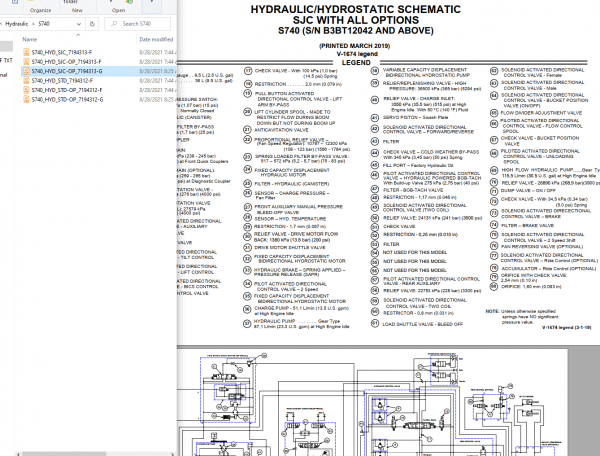Click the S740_HYD_SJC-OP_7194313-G file icon

pos(26,71)
